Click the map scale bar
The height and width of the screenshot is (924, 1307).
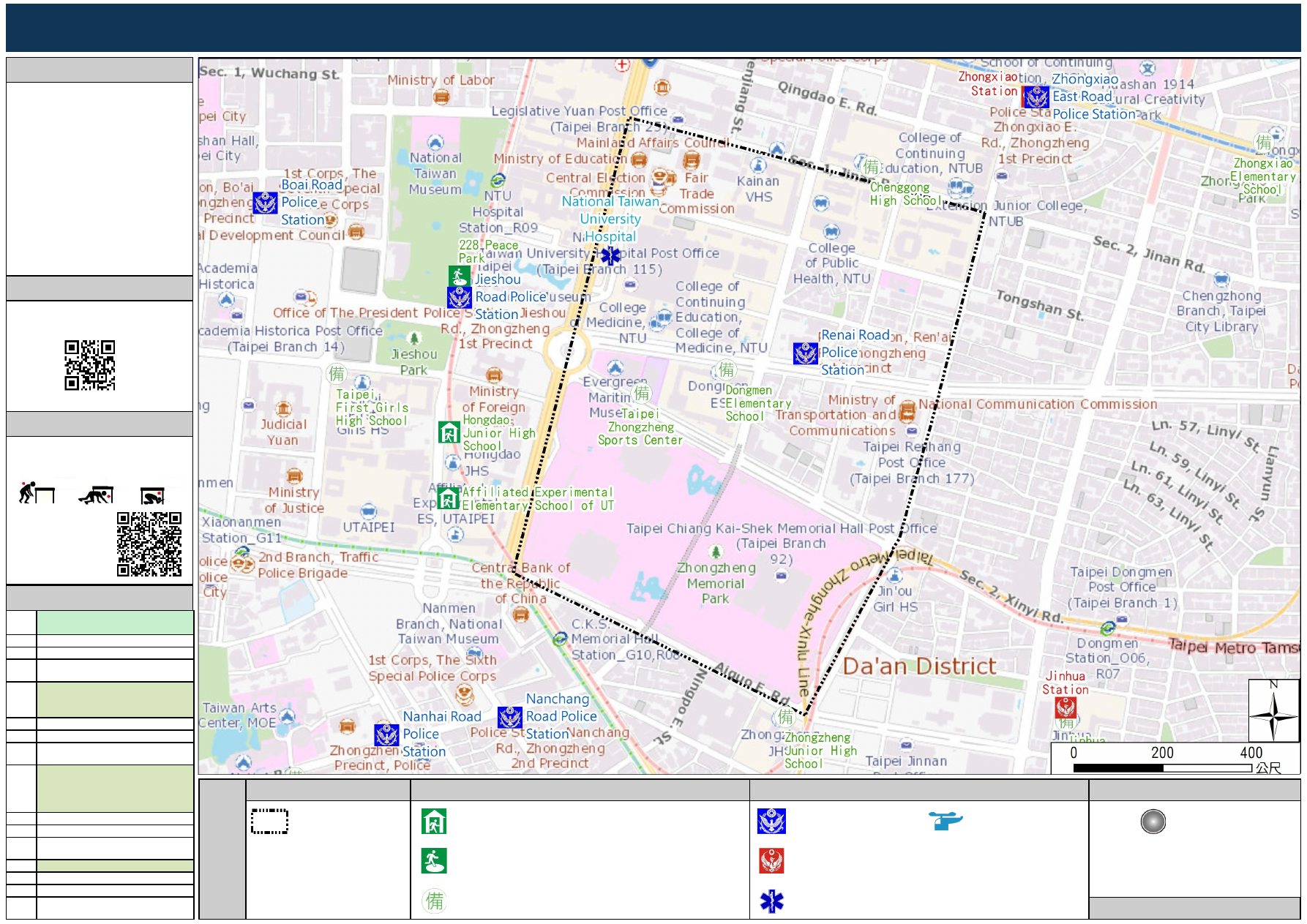coord(1163,768)
